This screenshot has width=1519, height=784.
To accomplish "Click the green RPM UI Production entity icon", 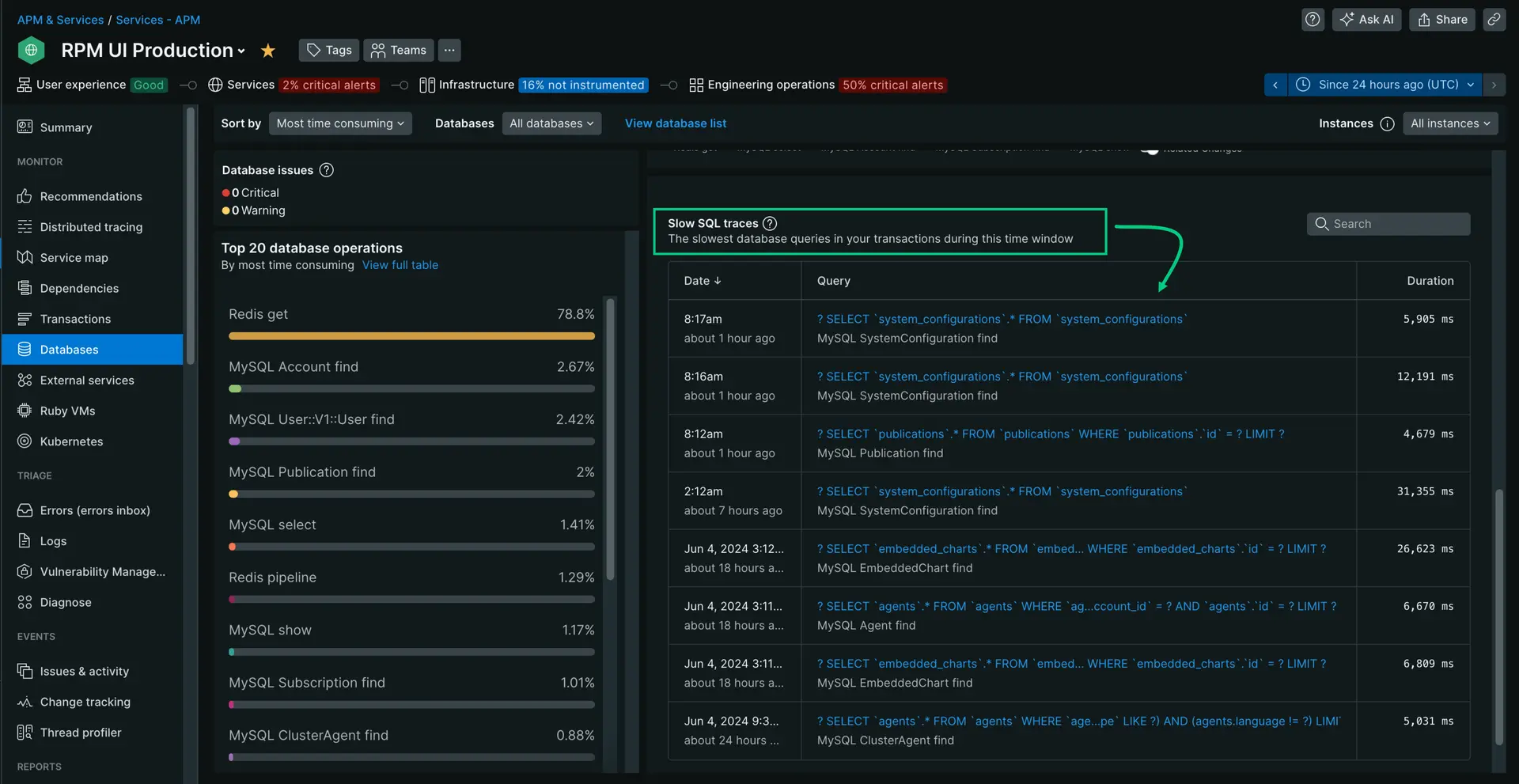I will 32,51.
